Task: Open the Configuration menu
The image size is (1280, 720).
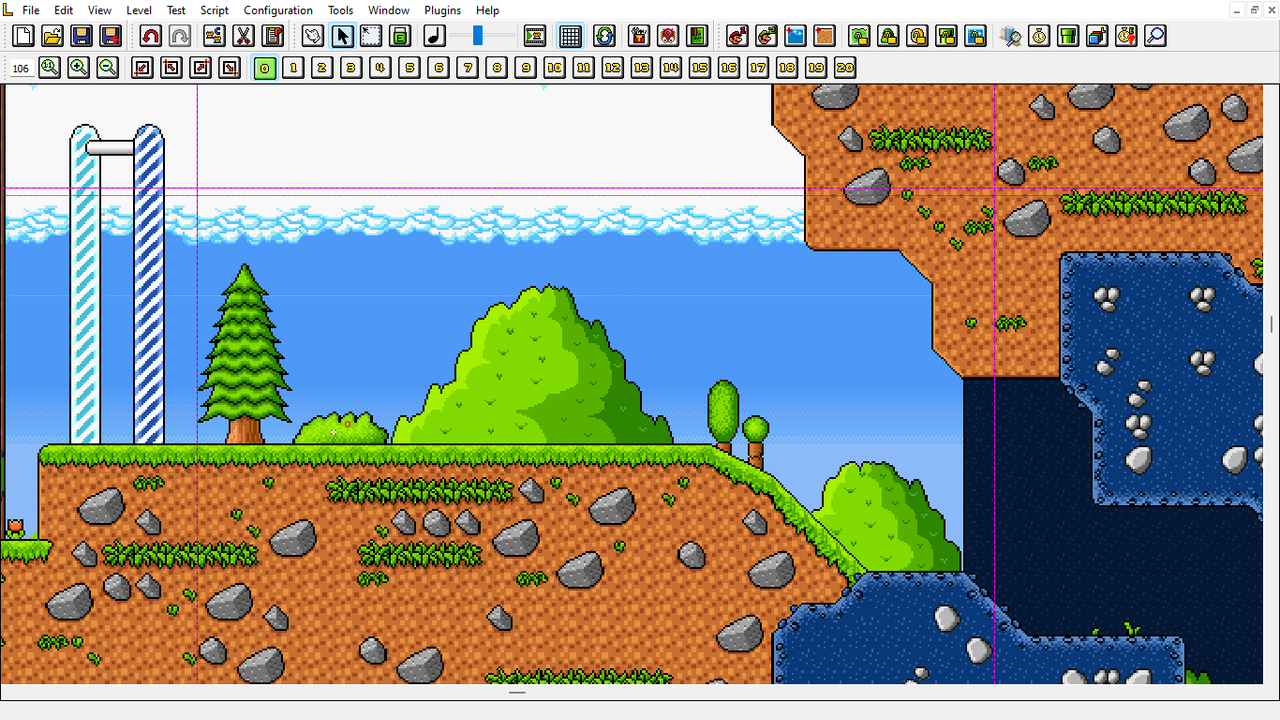Action: click(x=278, y=10)
